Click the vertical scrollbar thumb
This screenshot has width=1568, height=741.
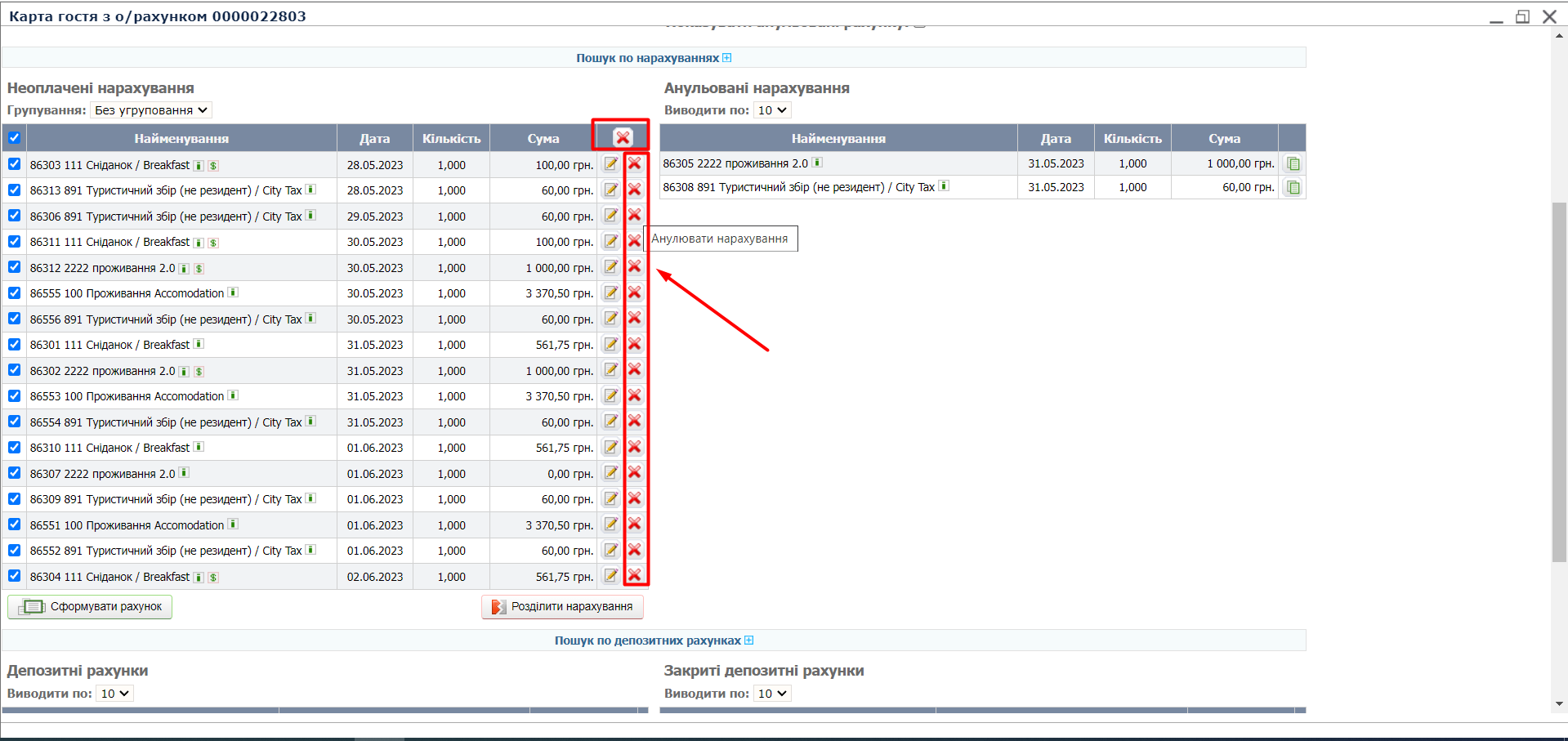coord(1559,380)
